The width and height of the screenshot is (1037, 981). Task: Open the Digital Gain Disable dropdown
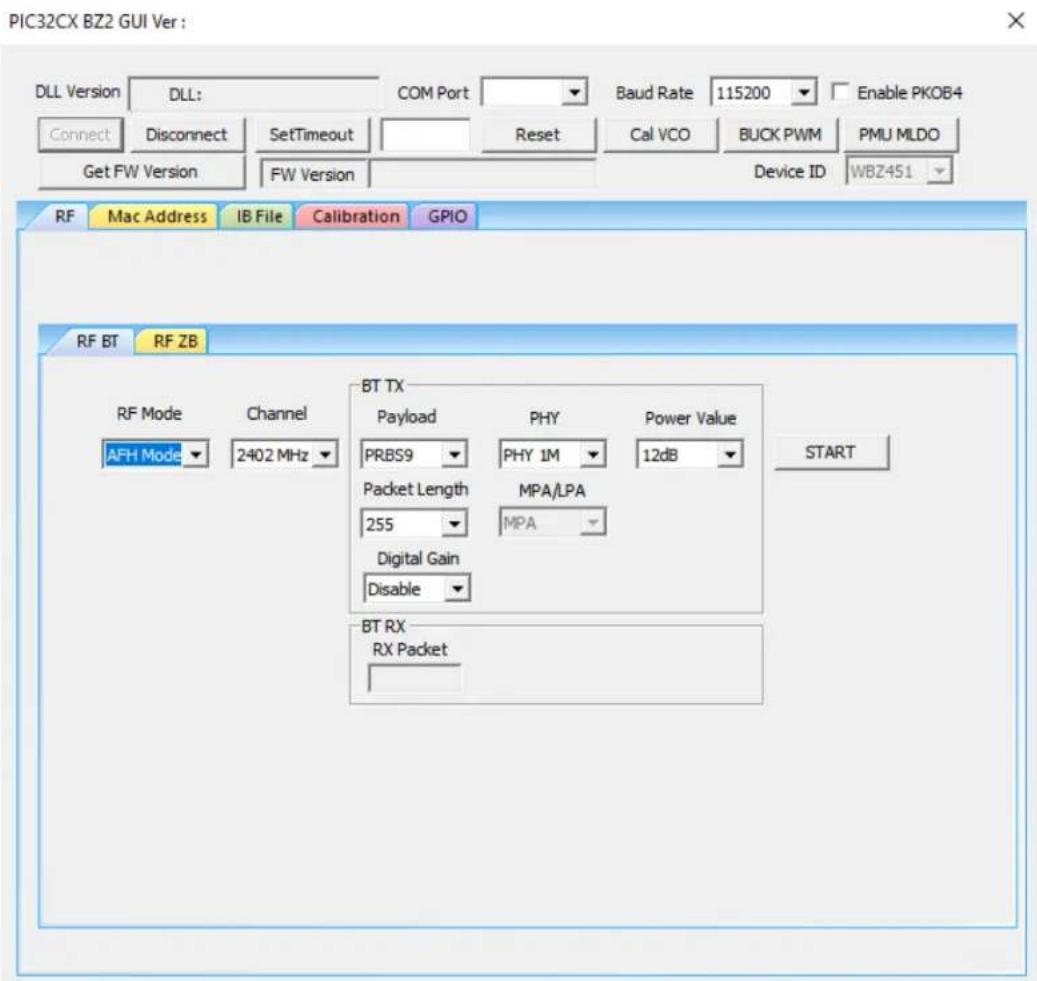click(x=417, y=588)
